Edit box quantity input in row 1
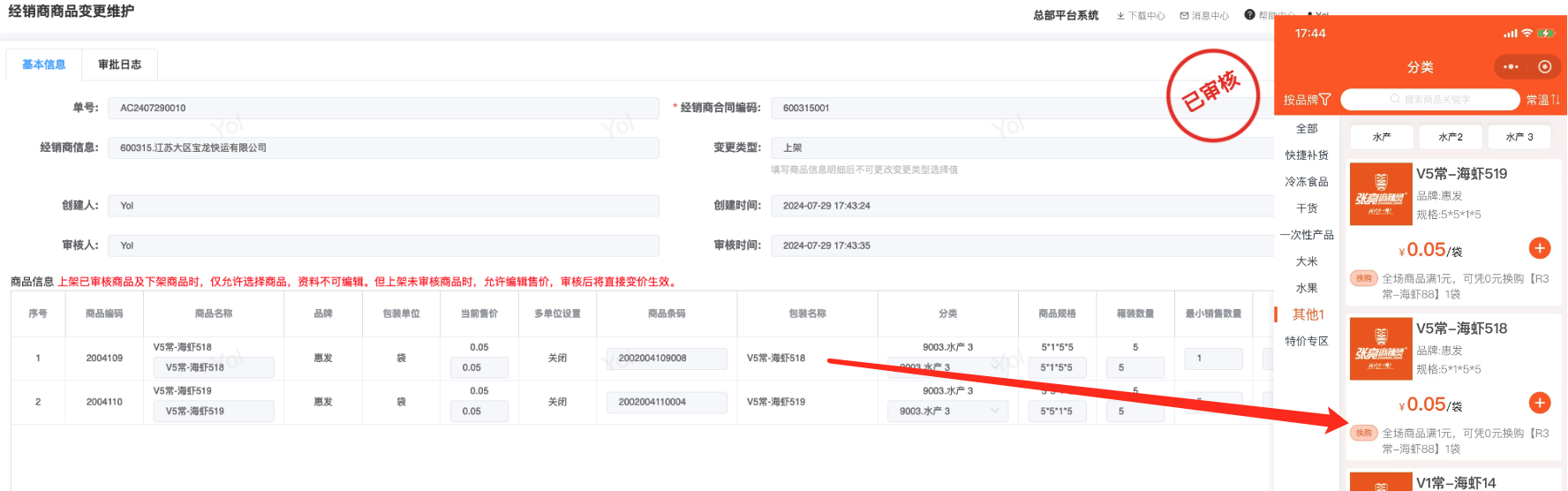The height and width of the screenshot is (491, 1568). click(x=1135, y=367)
